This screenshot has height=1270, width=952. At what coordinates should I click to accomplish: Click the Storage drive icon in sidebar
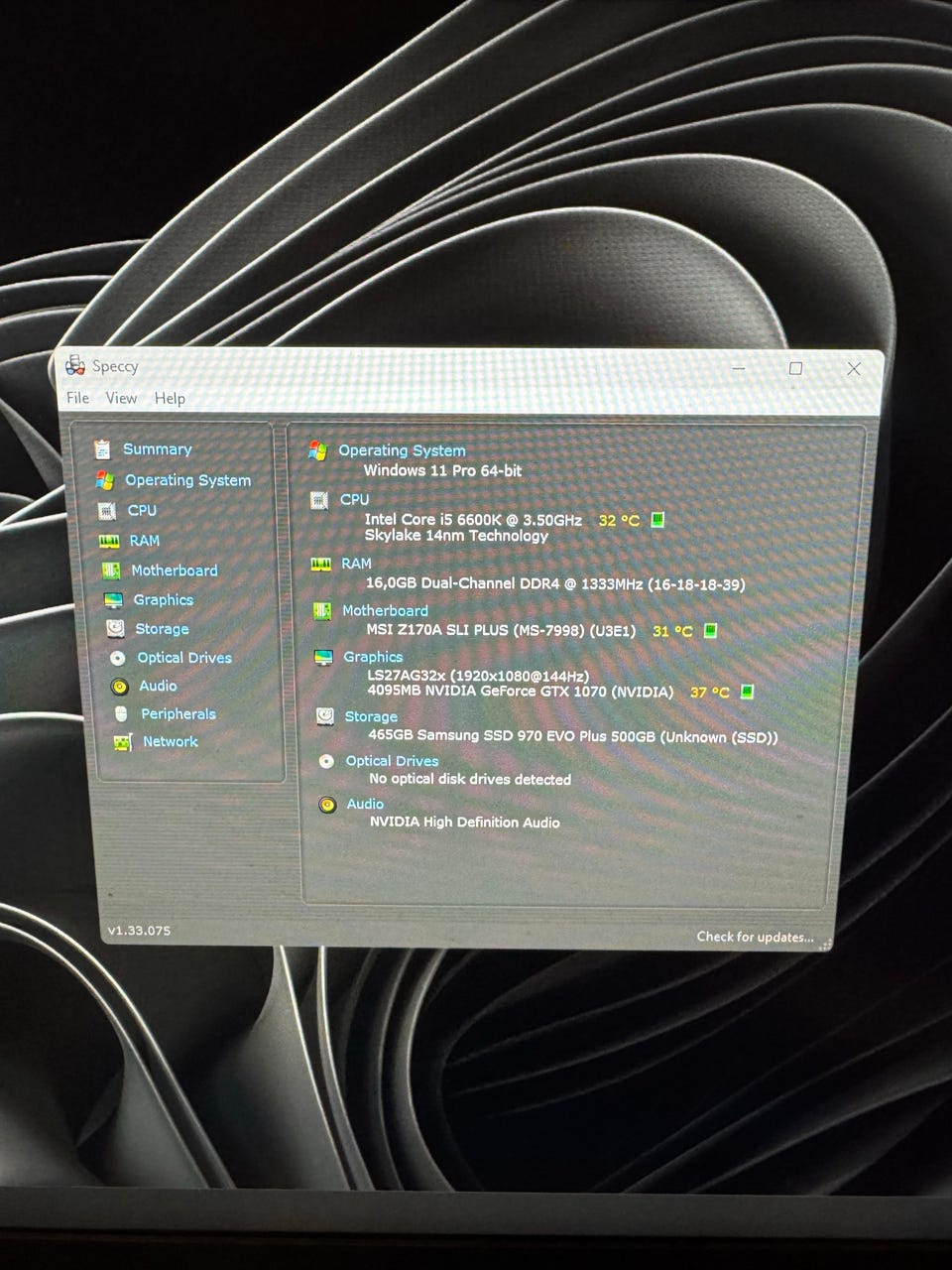click(x=116, y=629)
